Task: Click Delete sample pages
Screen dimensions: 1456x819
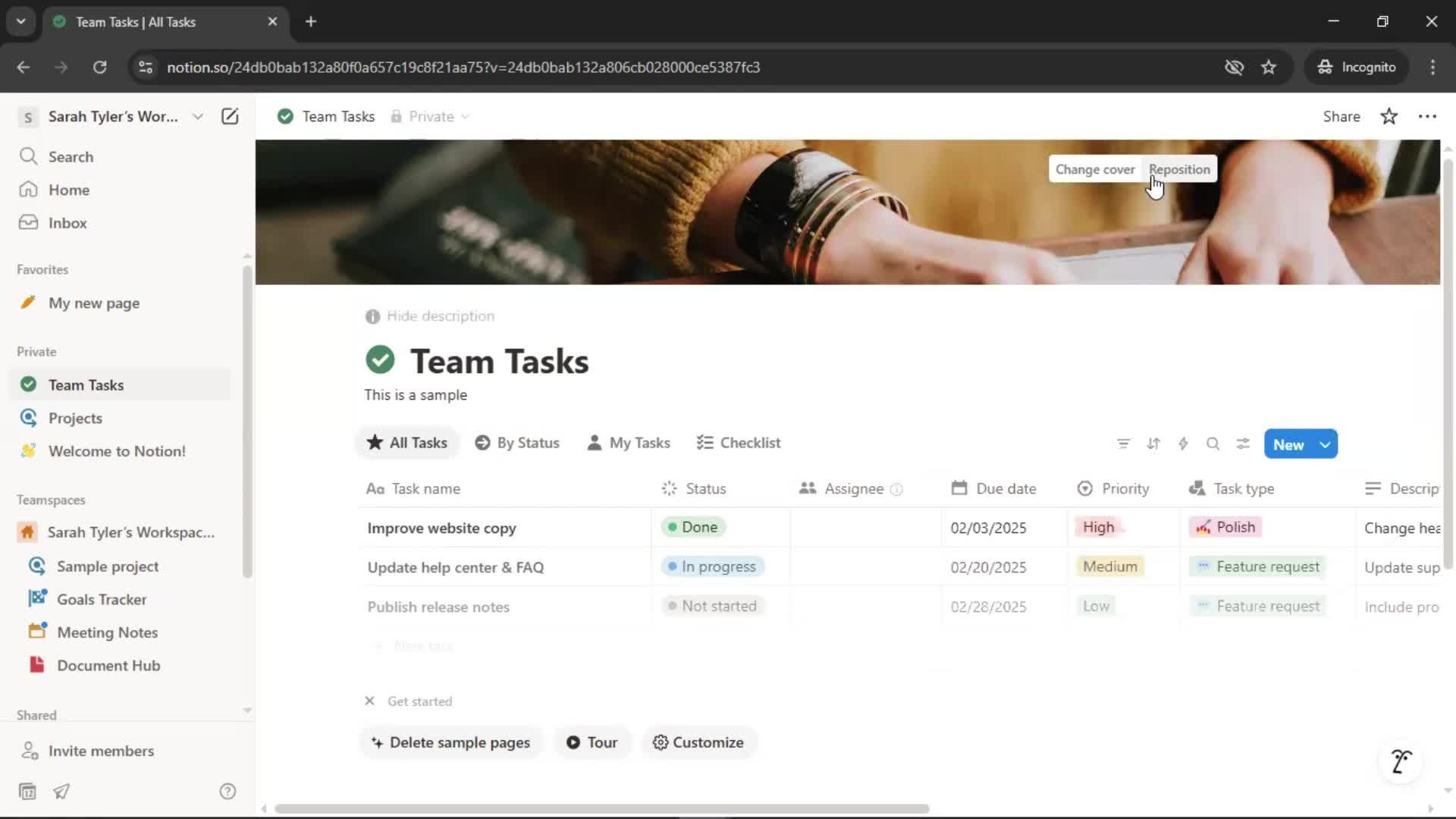Action: [450, 742]
